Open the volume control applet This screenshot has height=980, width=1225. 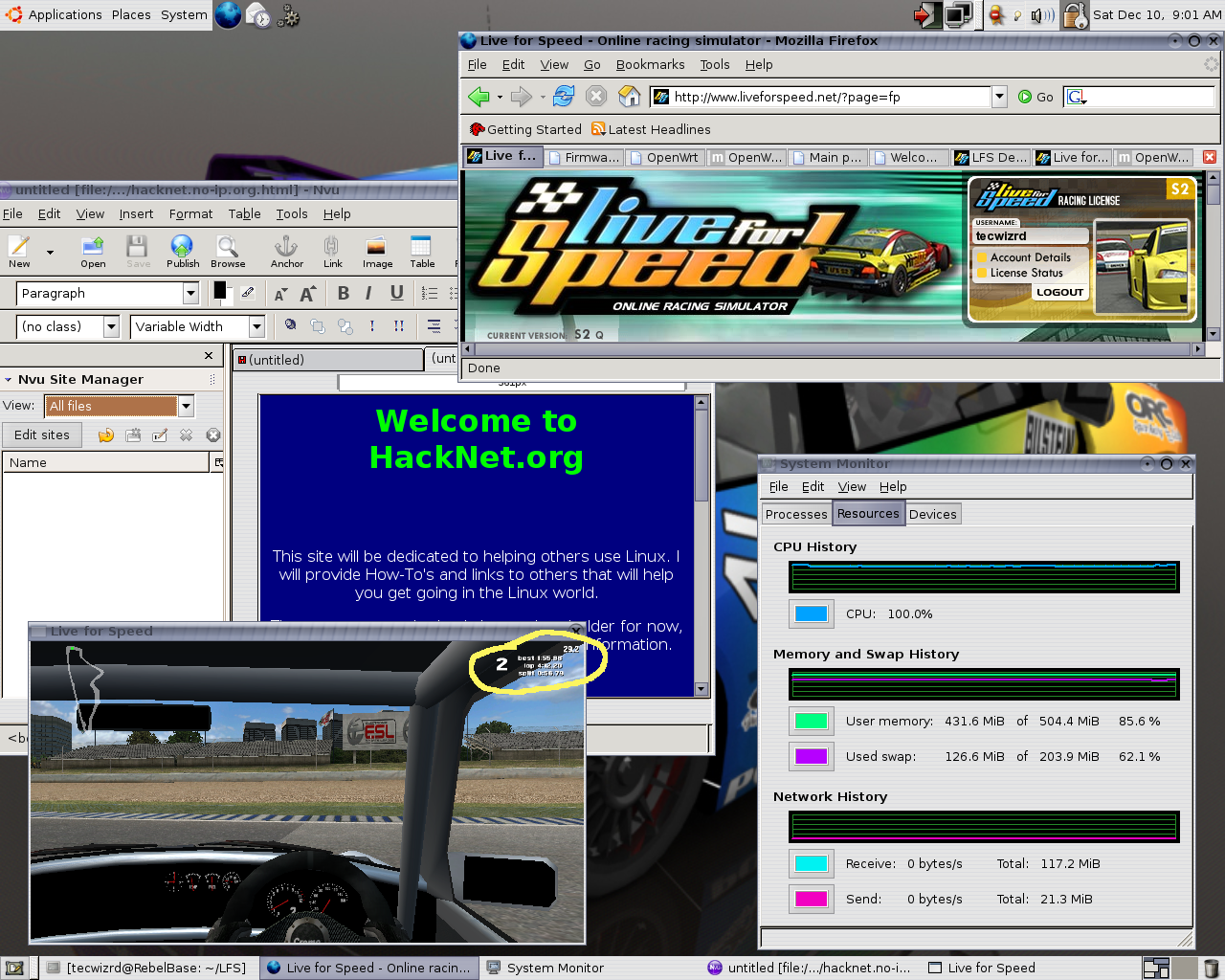pos(1042,15)
